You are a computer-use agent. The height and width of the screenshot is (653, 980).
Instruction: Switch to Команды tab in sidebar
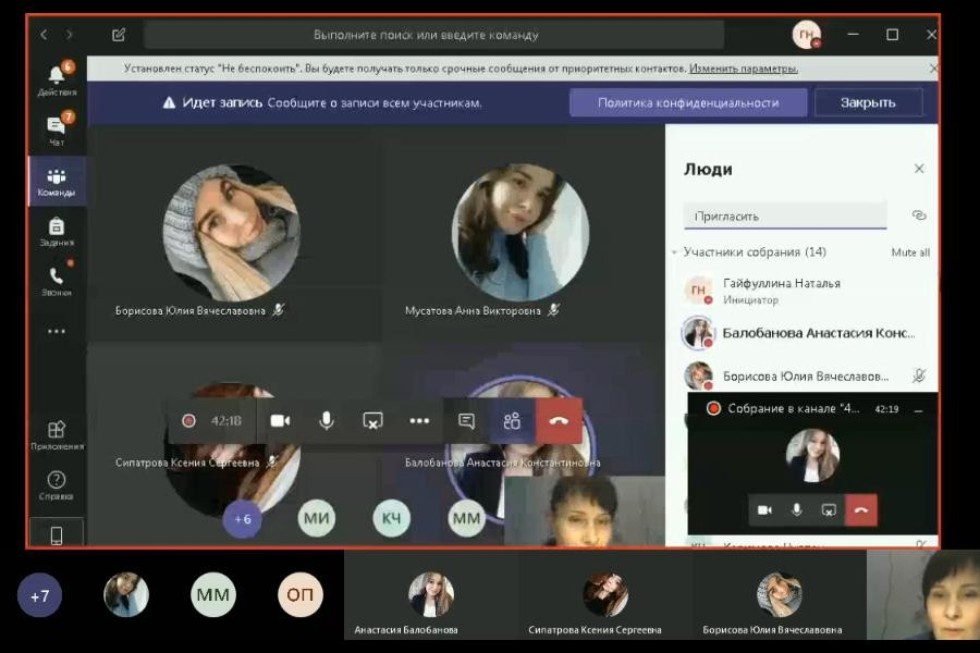[x=56, y=181]
